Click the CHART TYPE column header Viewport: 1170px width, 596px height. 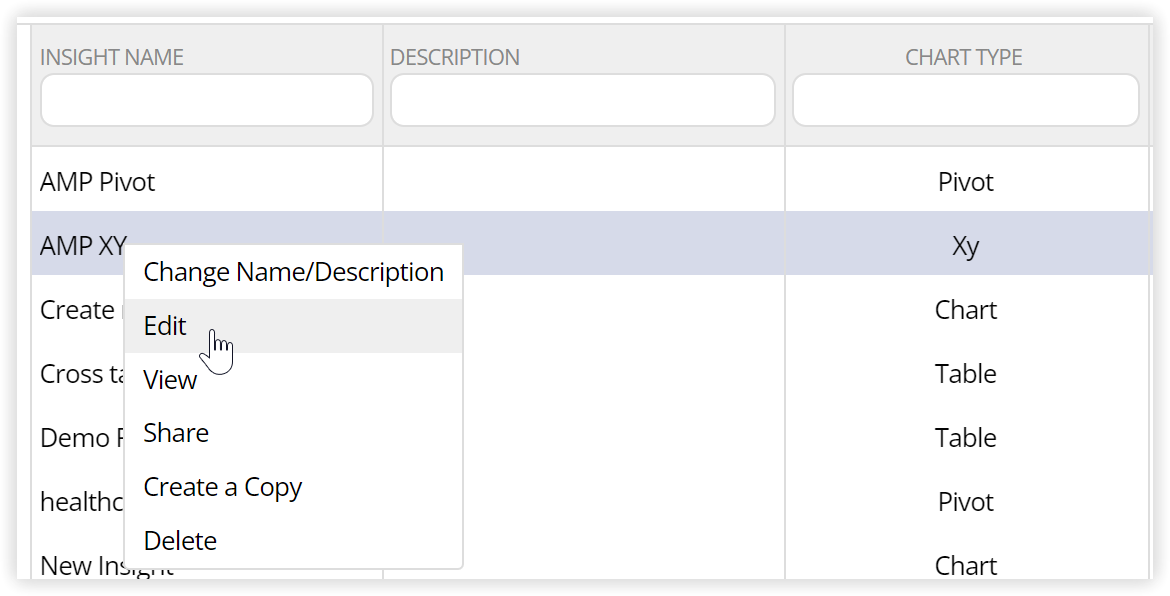coord(963,58)
